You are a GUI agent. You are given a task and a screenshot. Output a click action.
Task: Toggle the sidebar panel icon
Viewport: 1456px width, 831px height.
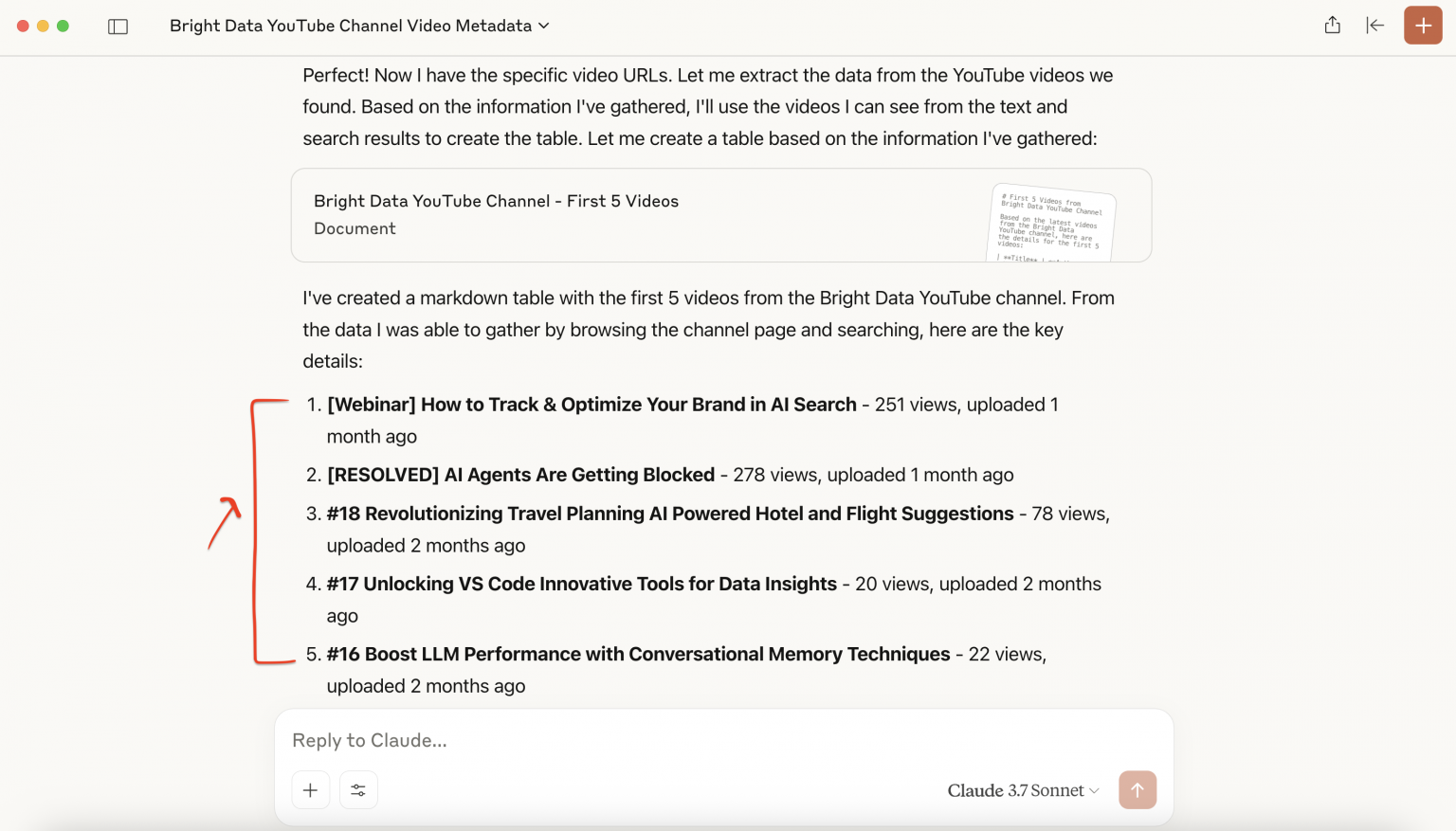(x=118, y=27)
